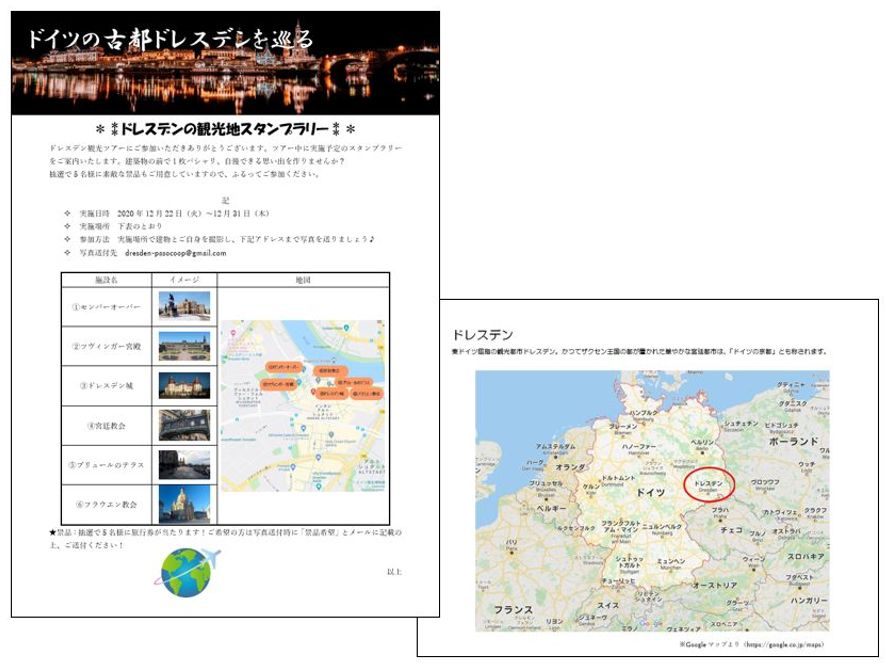Screen dimensions: 892x670
Task: Click the ポーランド label on the map
Action: pos(793,440)
